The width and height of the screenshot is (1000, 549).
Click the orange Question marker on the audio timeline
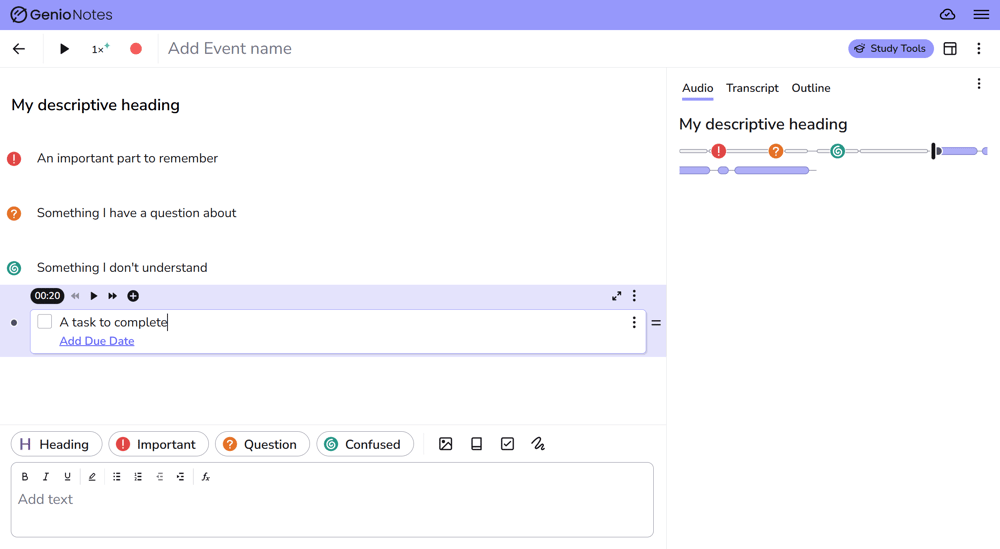coord(776,151)
